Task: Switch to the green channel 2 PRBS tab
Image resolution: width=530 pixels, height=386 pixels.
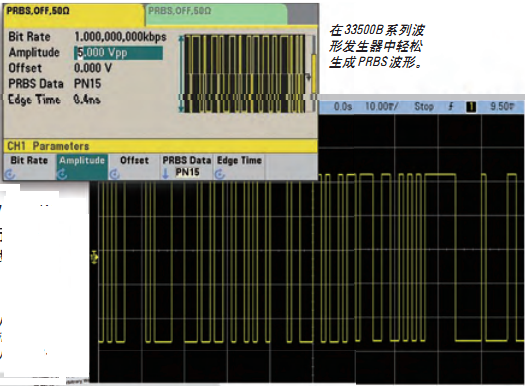Action: pyautogui.click(x=216, y=15)
